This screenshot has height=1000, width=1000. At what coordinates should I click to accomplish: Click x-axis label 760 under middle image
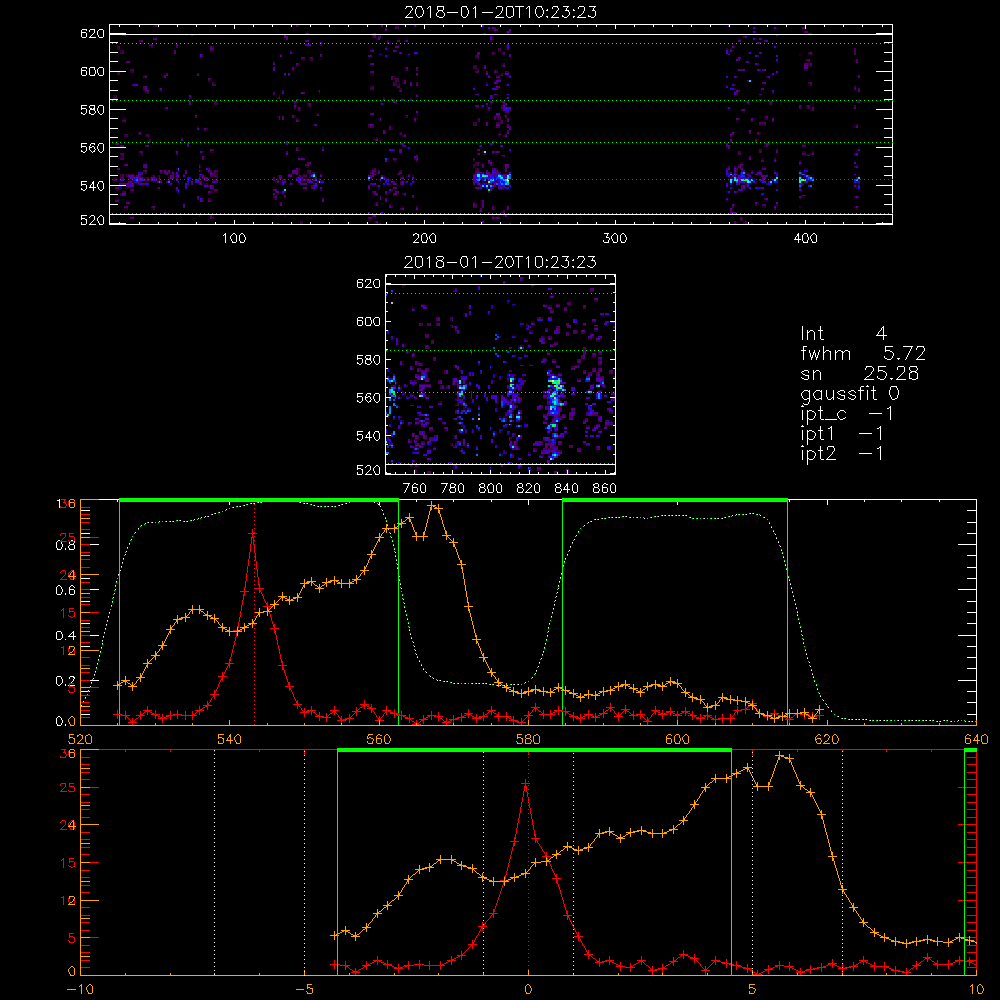(415, 489)
